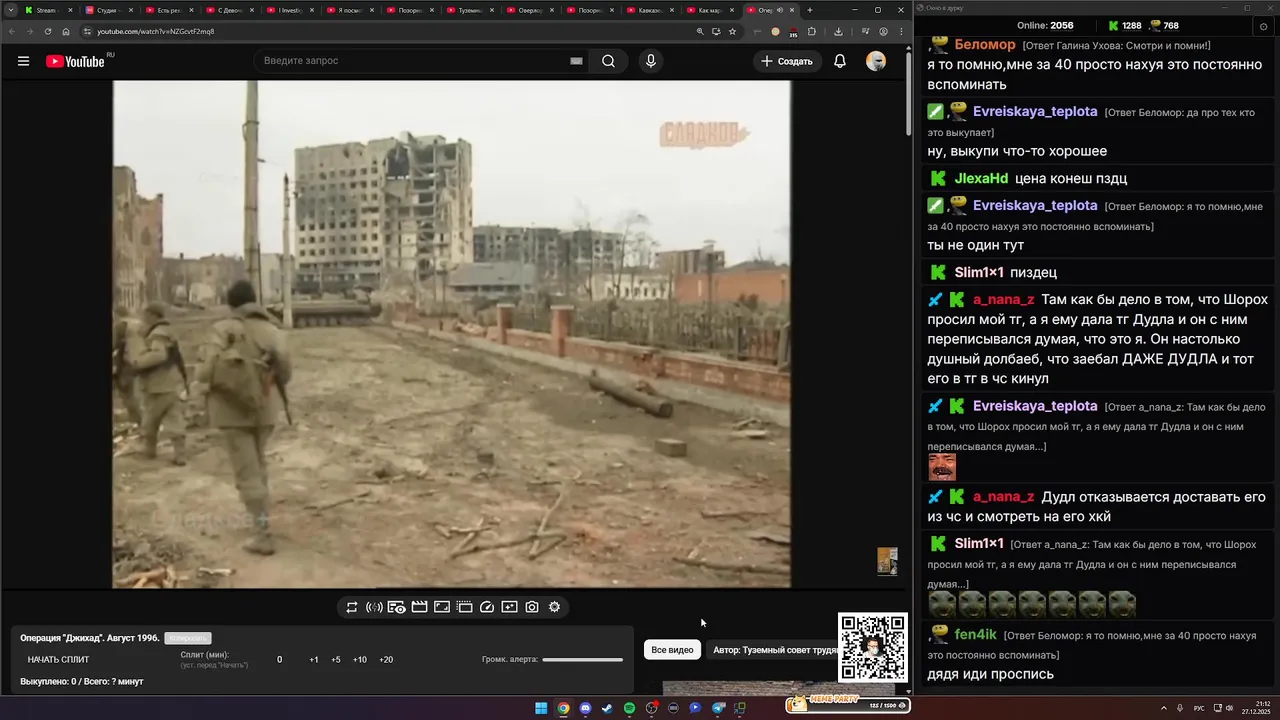Reload the page in browser
Screen dimensions: 1280x720
tap(47, 31)
